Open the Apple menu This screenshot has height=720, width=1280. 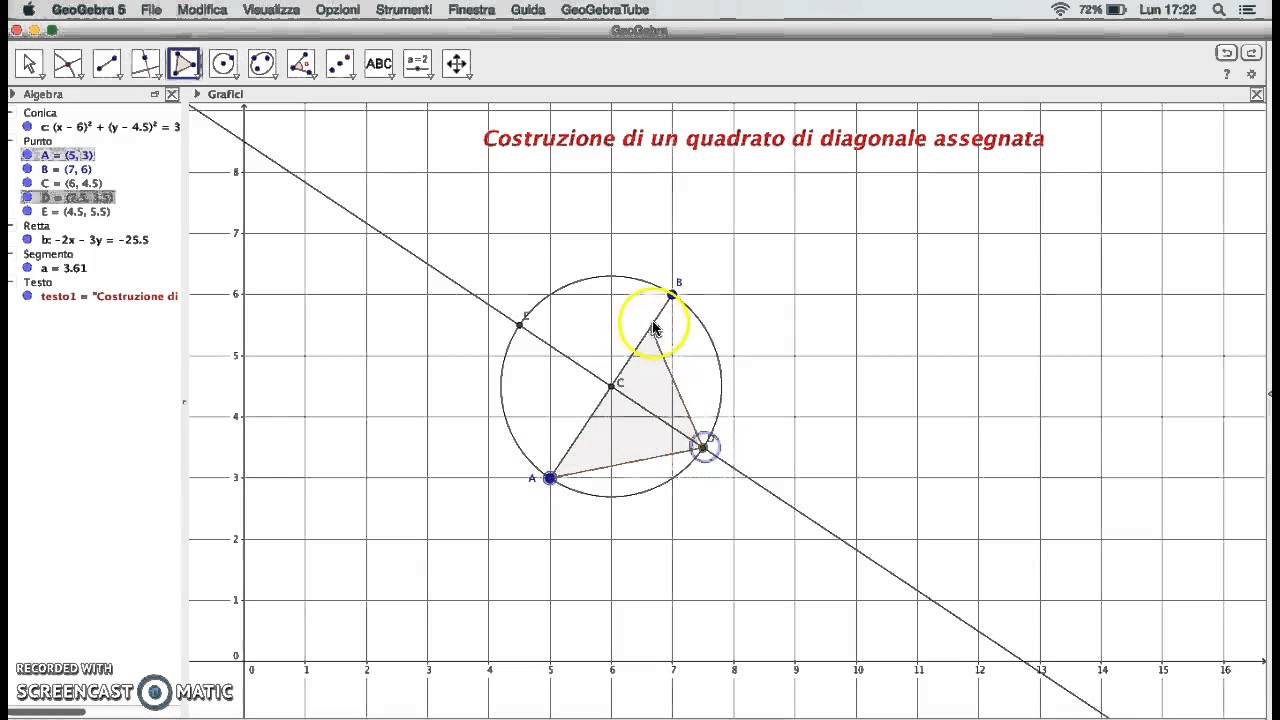point(29,10)
